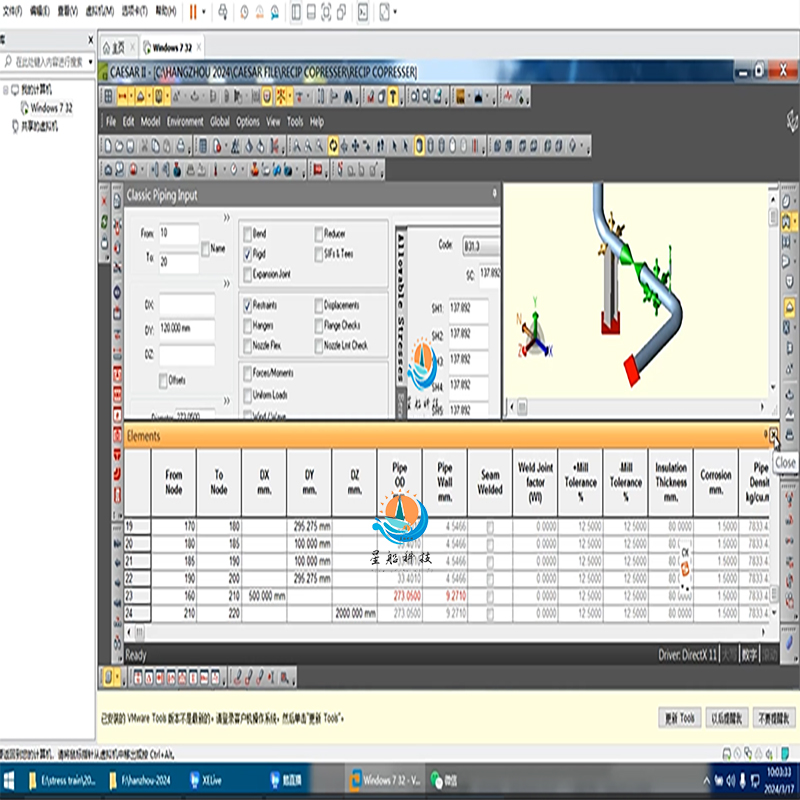The image size is (800, 800).
Task: Click the Cut scissors icon in toolbar
Action: click(x=144, y=146)
